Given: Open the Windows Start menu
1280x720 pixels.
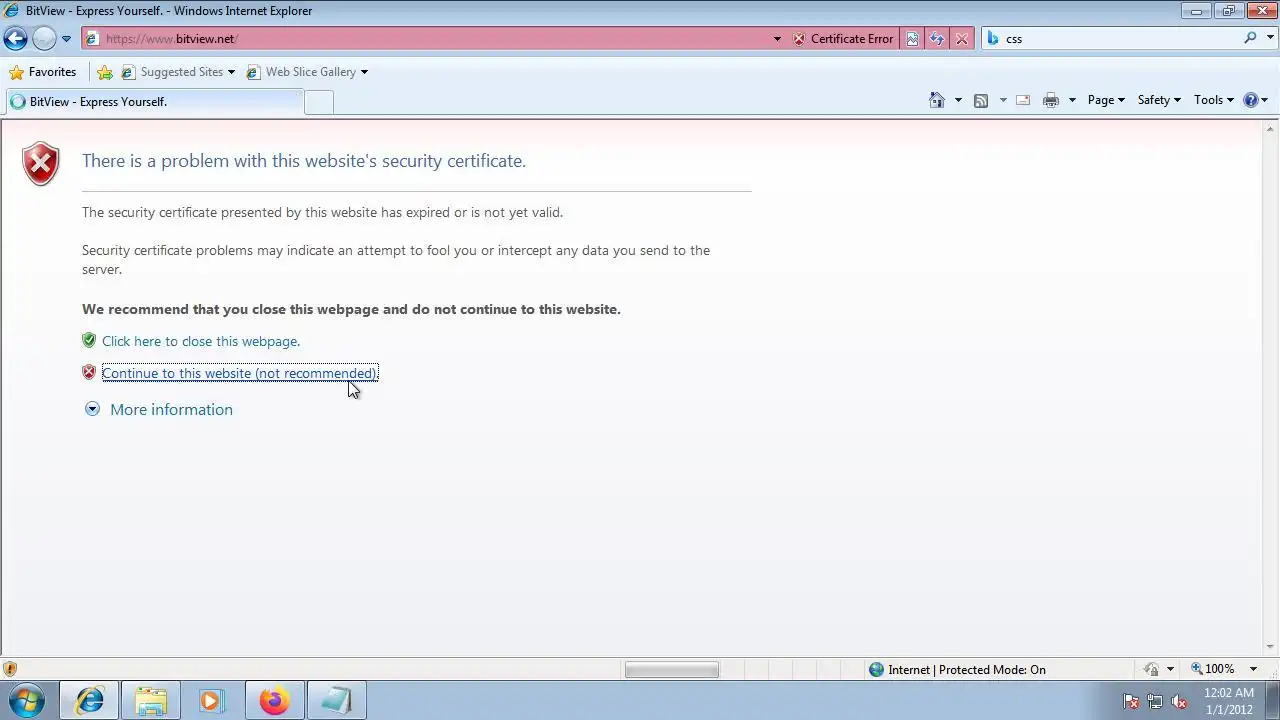Looking at the screenshot, I should pos(27,700).
